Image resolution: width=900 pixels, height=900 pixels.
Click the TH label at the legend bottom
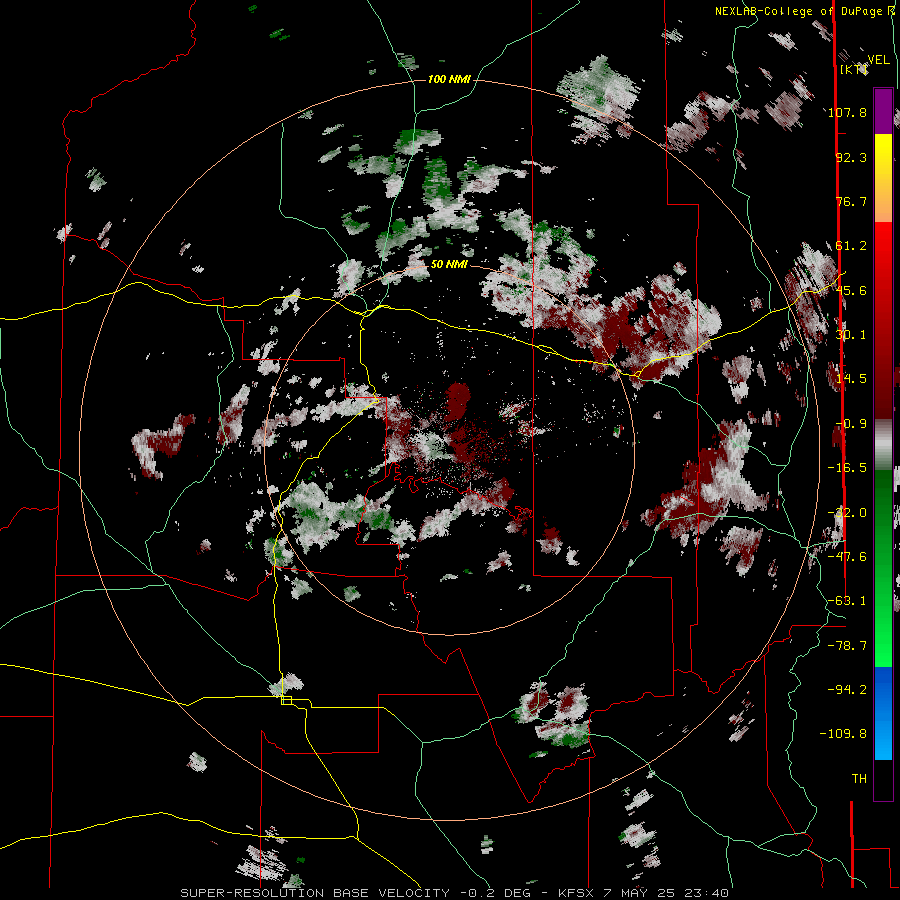pos(859,779)
